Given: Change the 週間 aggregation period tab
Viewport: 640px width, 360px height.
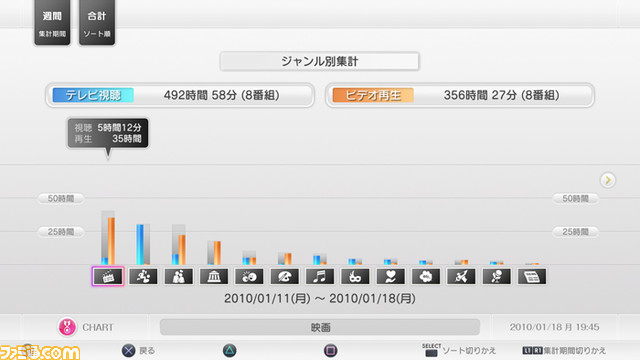Looking at the screenshot, I should click(52, 22).
